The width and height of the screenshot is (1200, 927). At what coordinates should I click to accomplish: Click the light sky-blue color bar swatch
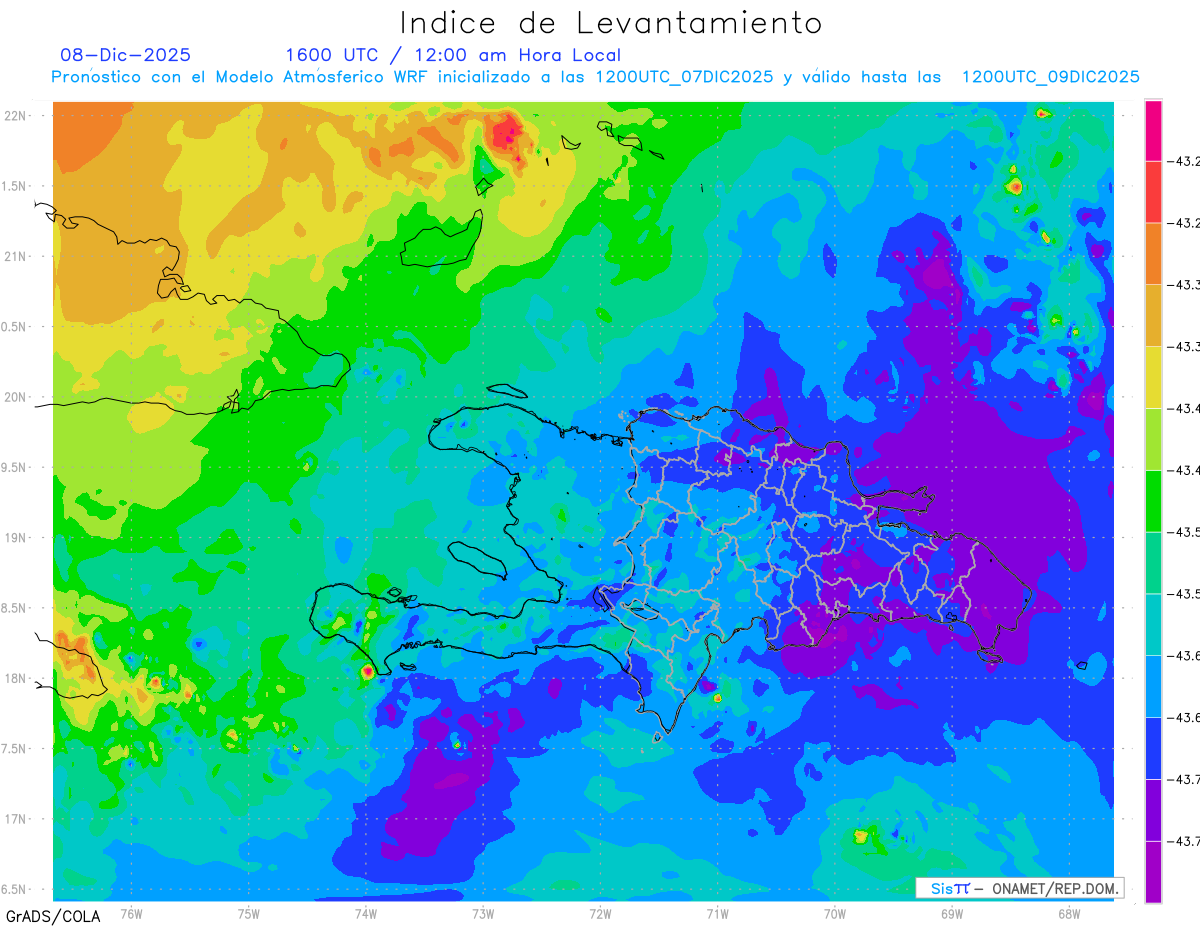pos(1153,687)
